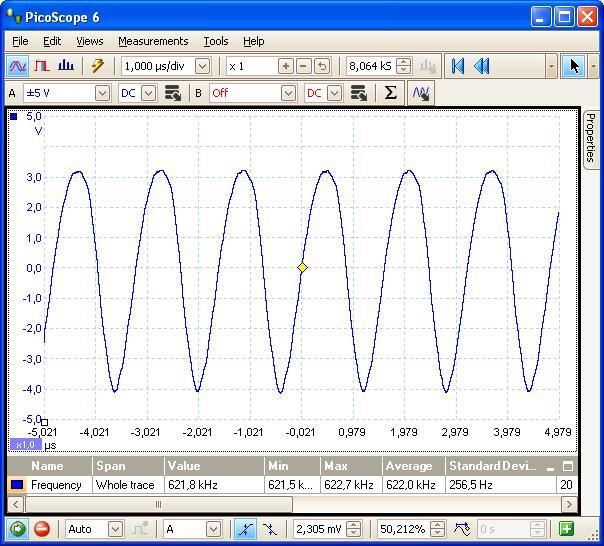Viewport: 604px width, 546px height.
Task: Select Scope mode waveform icon
Action: click(x=18, y=66)
